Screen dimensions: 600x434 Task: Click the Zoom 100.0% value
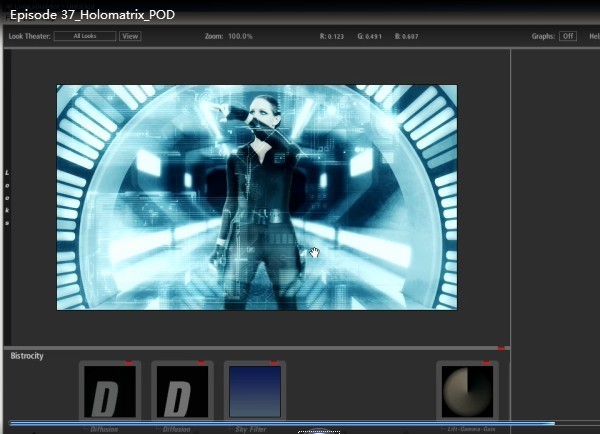(240, 36)
